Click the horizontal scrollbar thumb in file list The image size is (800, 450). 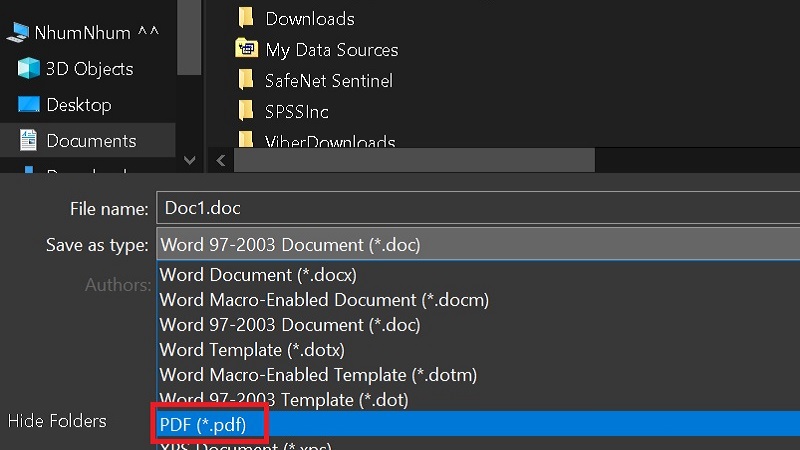click(414, 161)
